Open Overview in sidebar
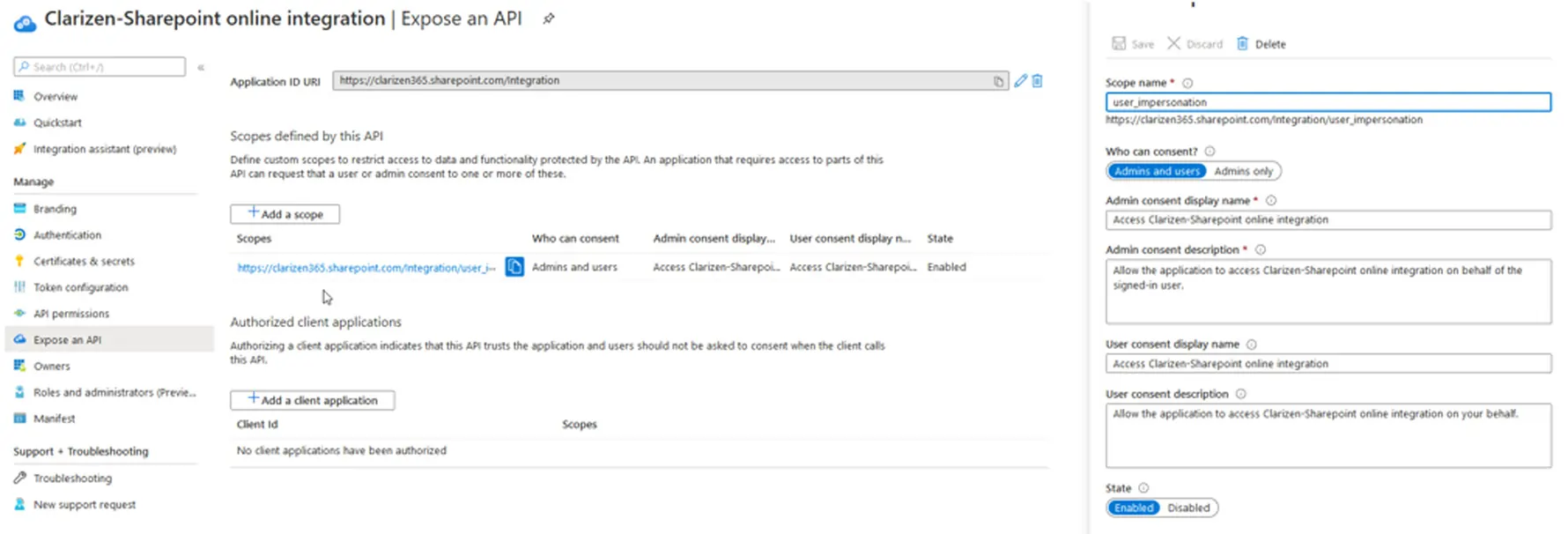 55,96
